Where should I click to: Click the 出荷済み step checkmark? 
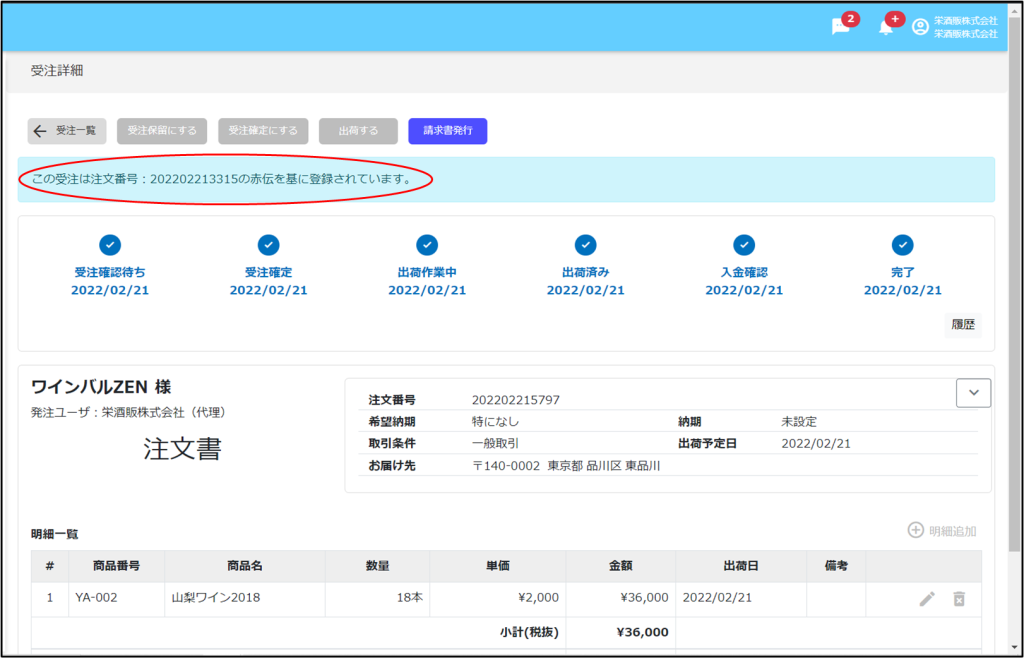click(586, 245)
